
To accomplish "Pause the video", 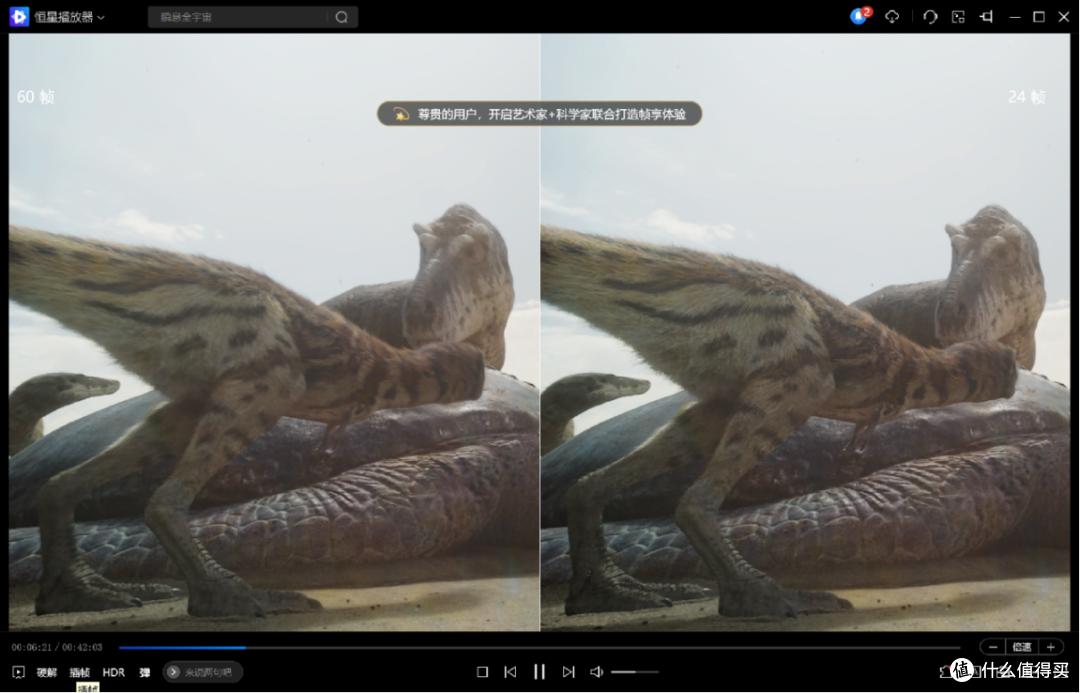I will pyautogui.click(x=539, y=672).
